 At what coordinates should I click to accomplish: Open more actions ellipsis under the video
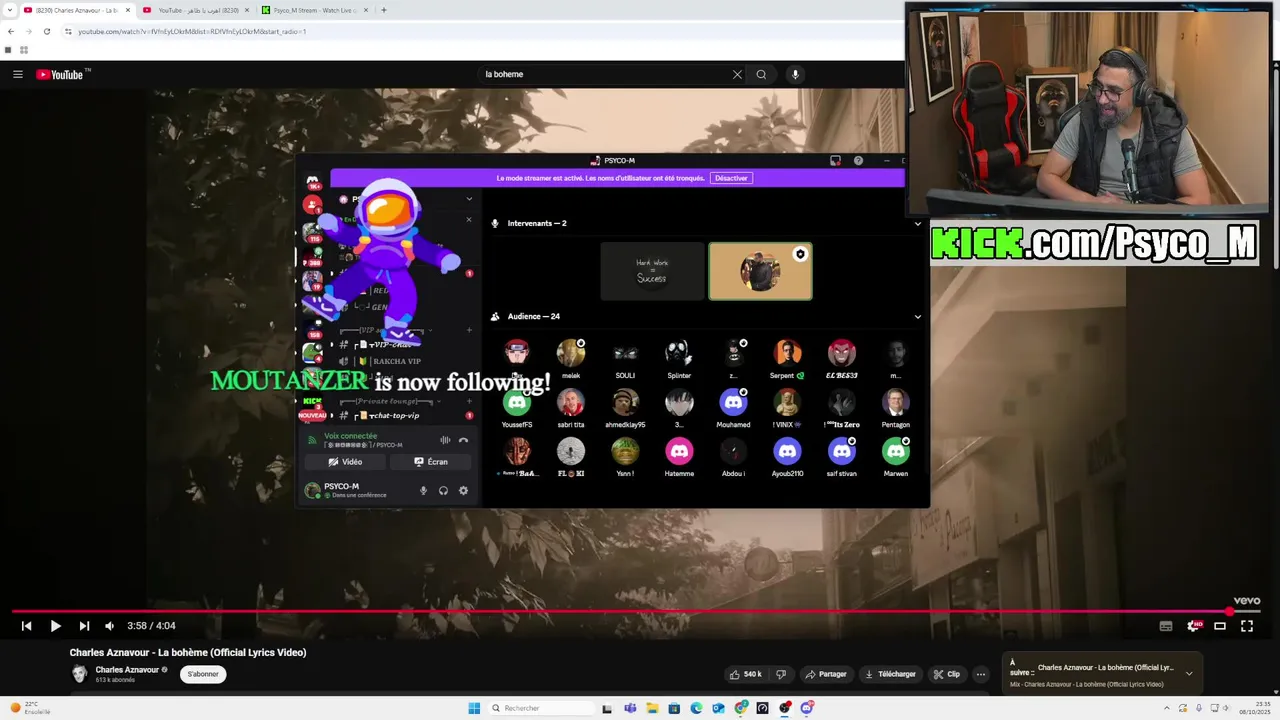[x=981, y=674]
